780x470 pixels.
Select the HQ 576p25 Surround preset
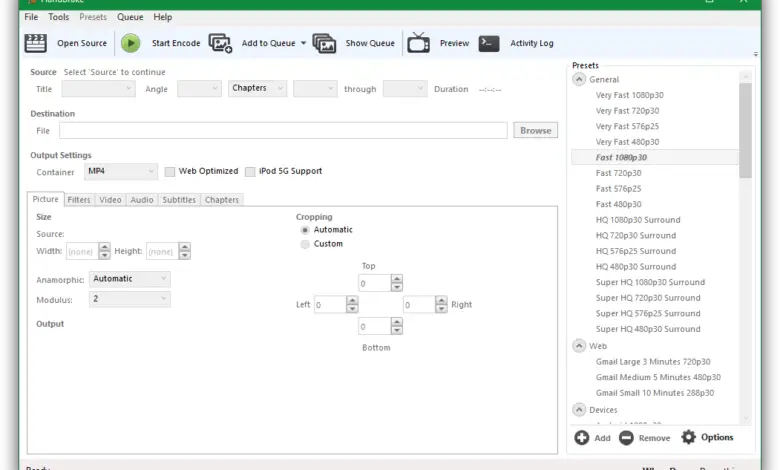click(636, 251)
